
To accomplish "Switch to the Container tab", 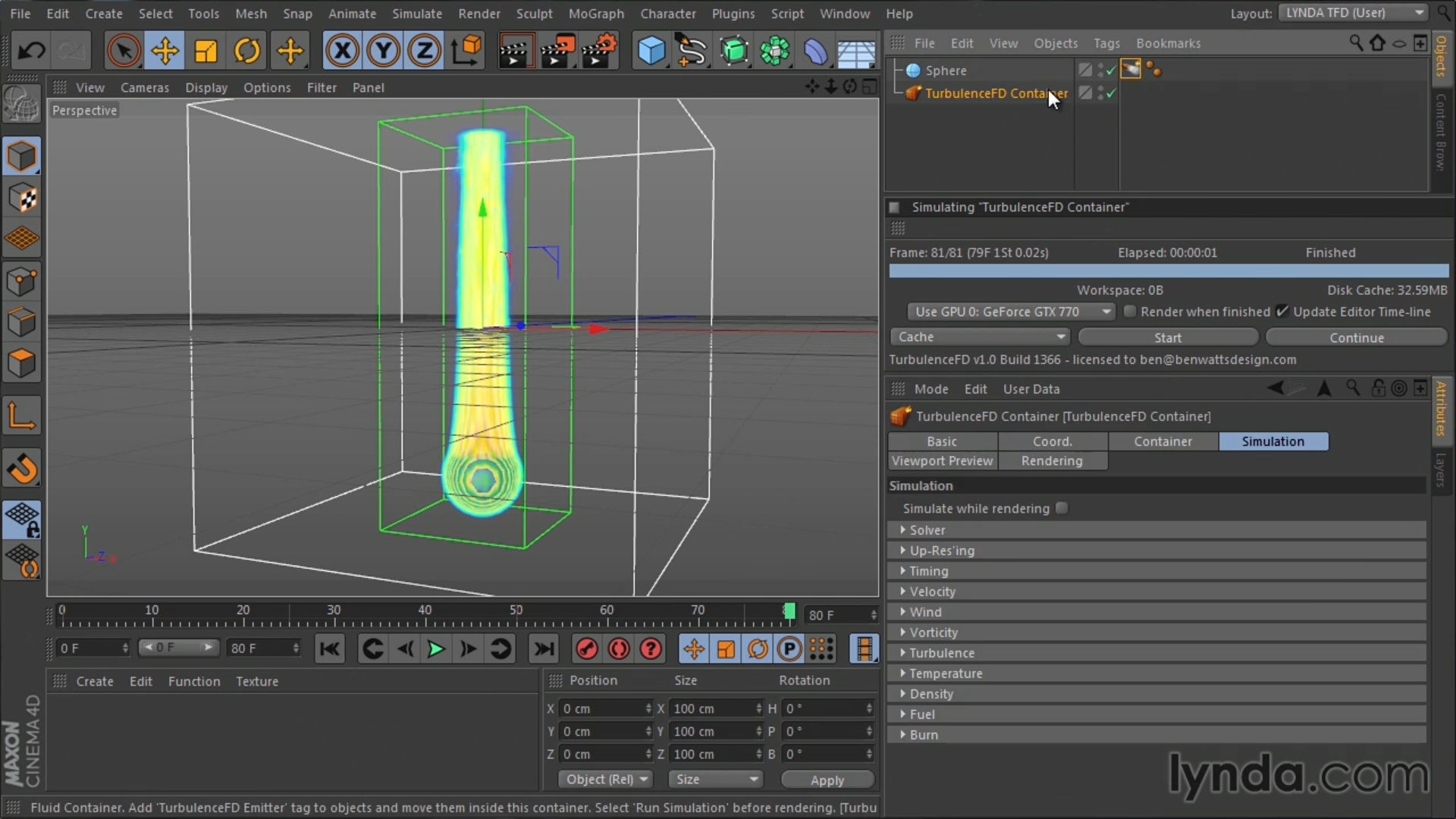I will 1163,441.
